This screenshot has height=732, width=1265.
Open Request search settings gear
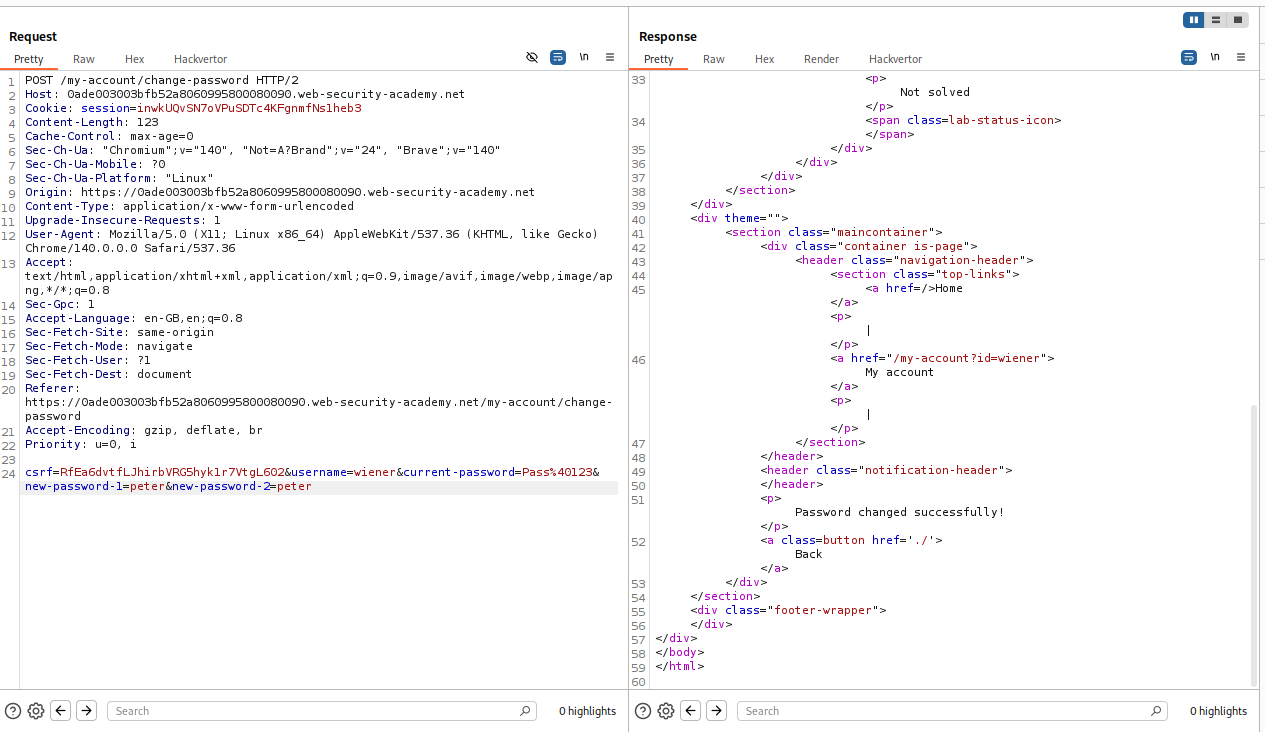(36, 711)
